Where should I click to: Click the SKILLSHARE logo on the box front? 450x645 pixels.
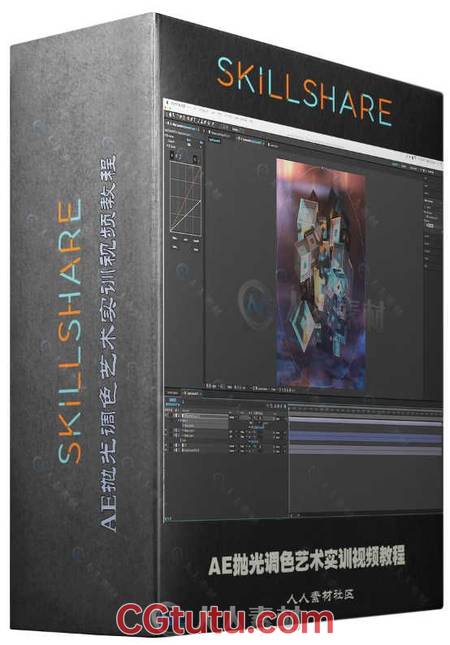(x=304, y=92)
